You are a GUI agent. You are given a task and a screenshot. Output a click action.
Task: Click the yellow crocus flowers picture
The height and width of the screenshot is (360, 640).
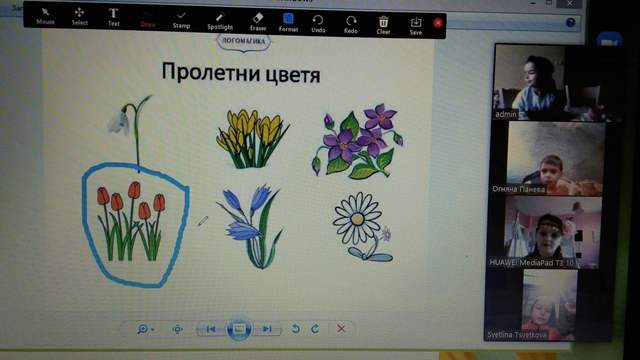[x=252, y=139]
